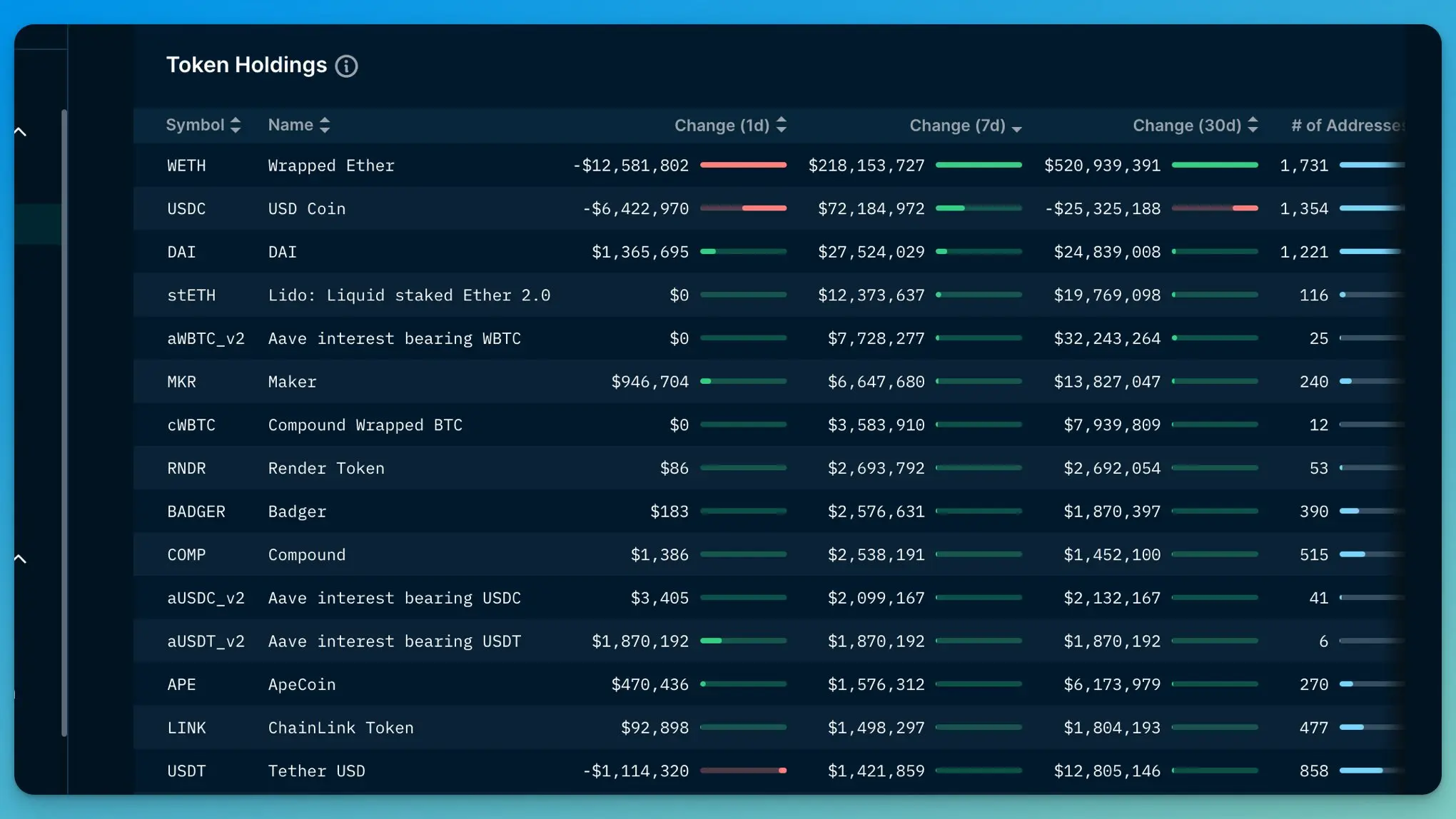Select the DAI symbol cell
The image size is (1456, 819).
(x=181, y=253)
